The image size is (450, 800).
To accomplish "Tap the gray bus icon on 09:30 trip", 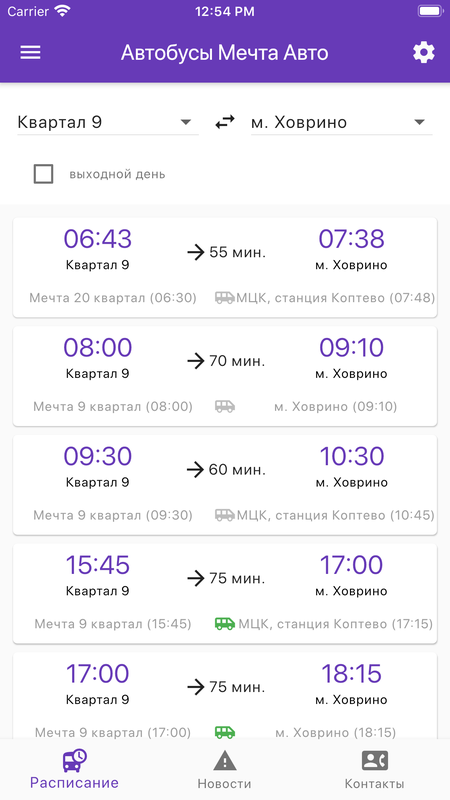I will [224, 515].
